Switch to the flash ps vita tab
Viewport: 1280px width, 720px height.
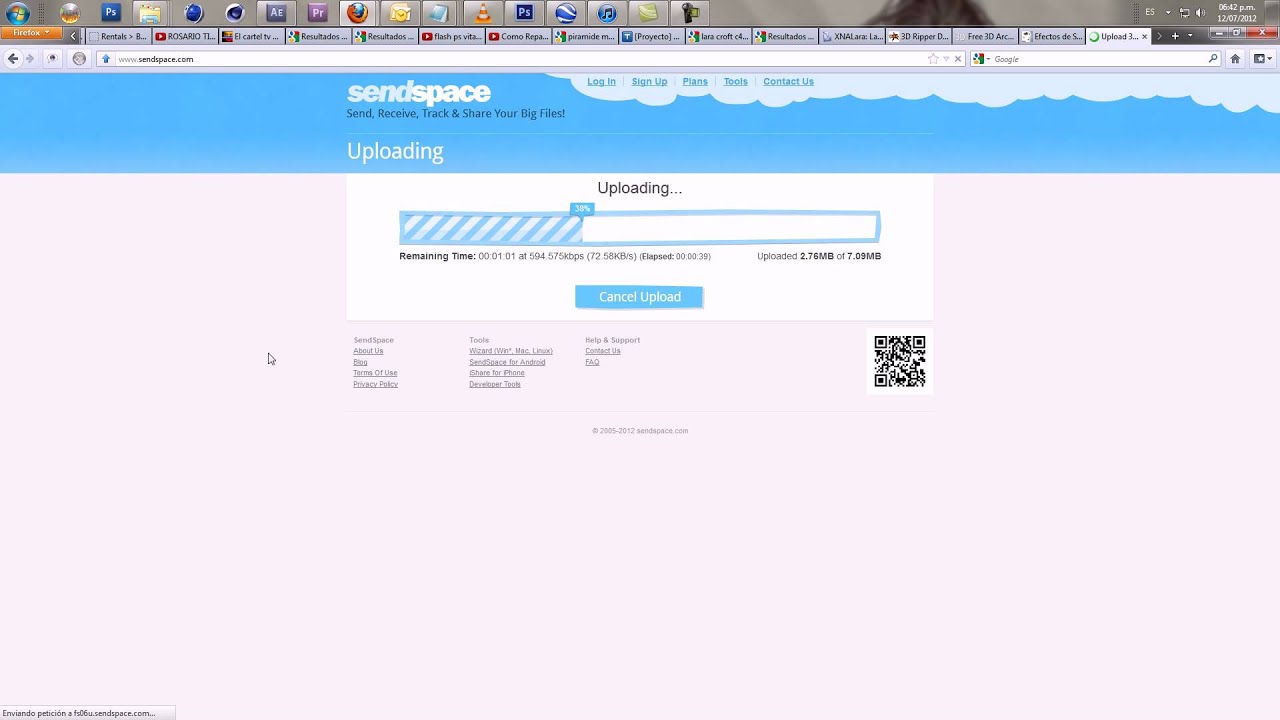click(452, 36)
